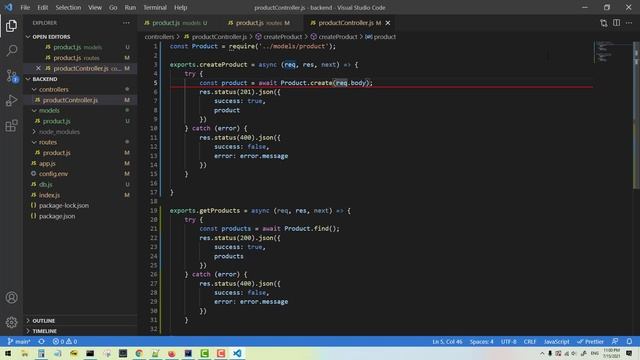The image size is (640, 360).
Task: Switch to product.js routes tab
Action: (x=261, y=23)
